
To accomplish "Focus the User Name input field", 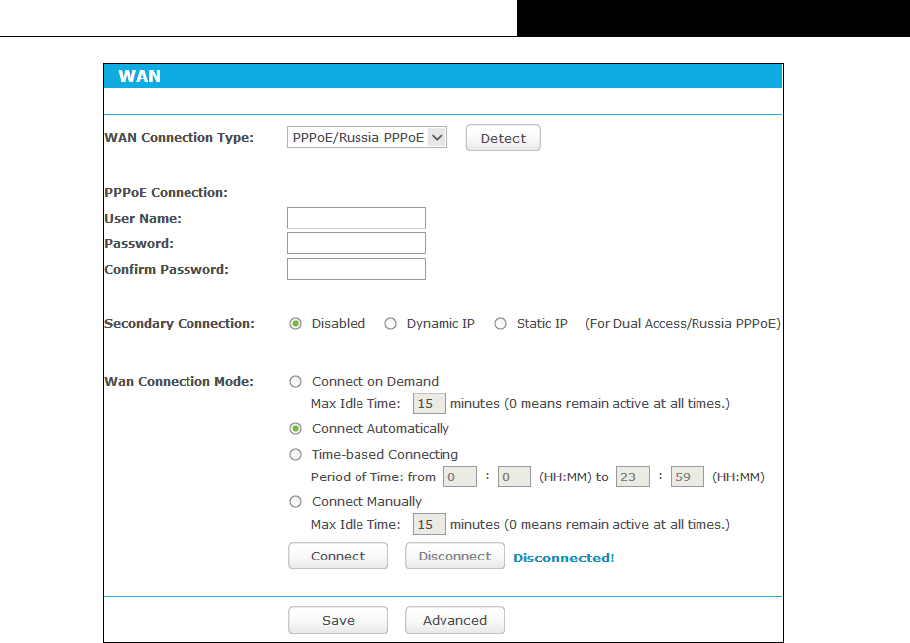I will (x=356, y=218).
